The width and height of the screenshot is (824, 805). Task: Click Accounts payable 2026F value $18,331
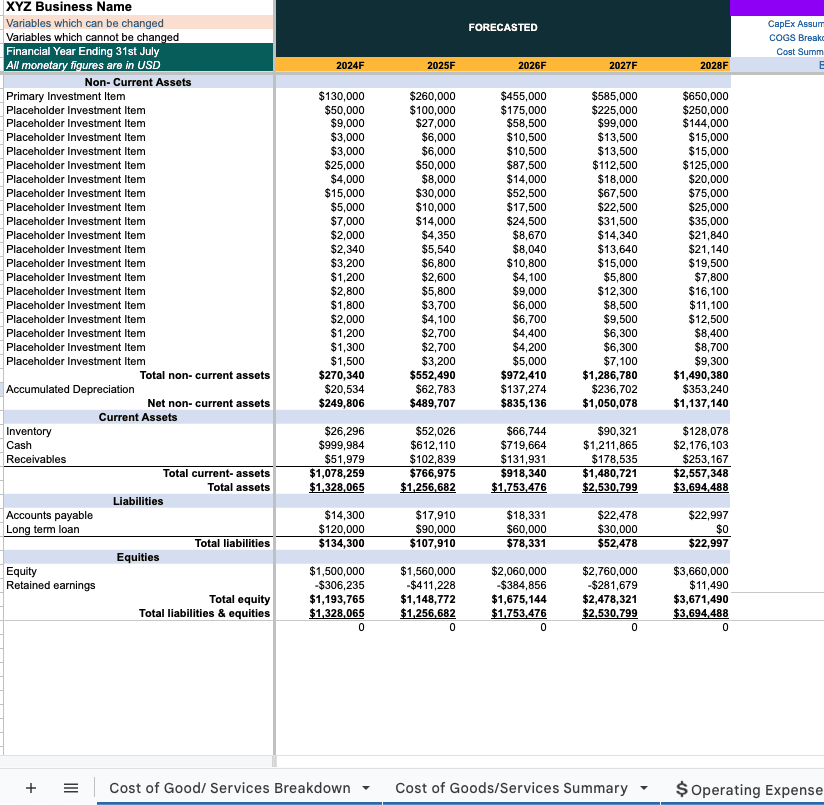526,515
